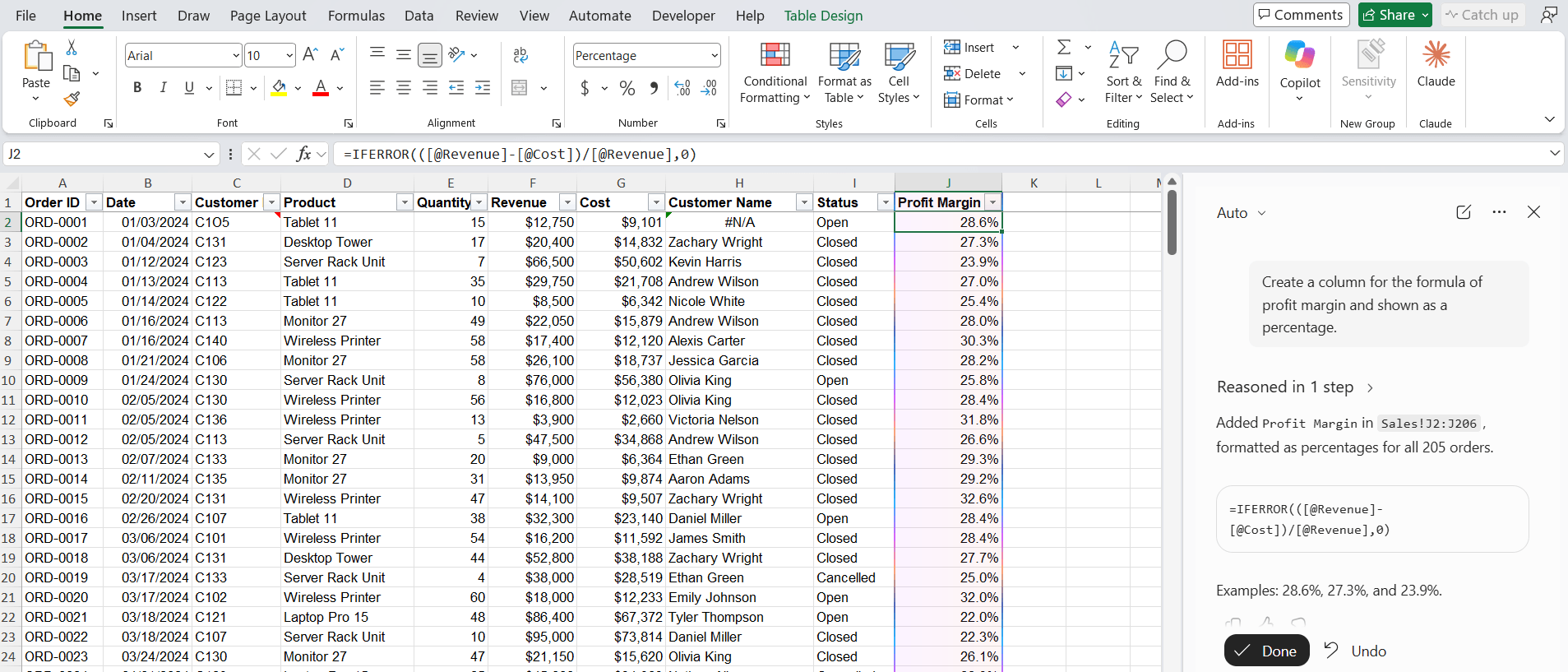Click the vertical scrollbar thumb
This screenshot has height=672, width=1568.
(x=1172, y=222)
